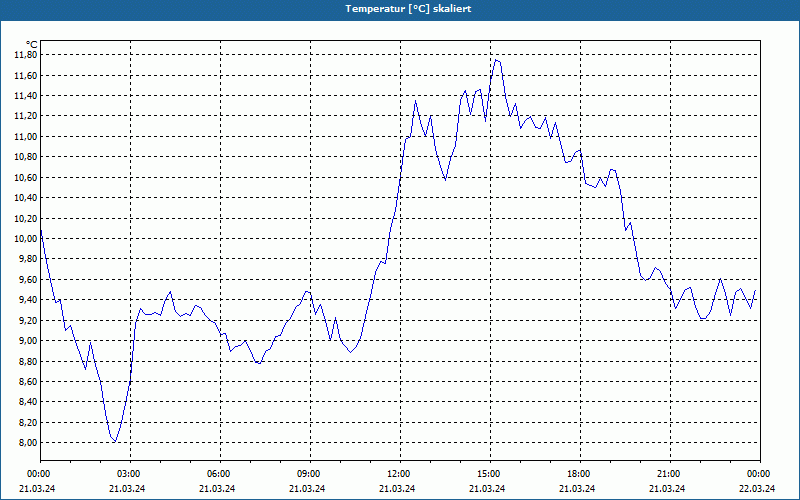Click the 9,00 y-axis label
This screenshot has width=800, height=500.
(x=28, y=341)
